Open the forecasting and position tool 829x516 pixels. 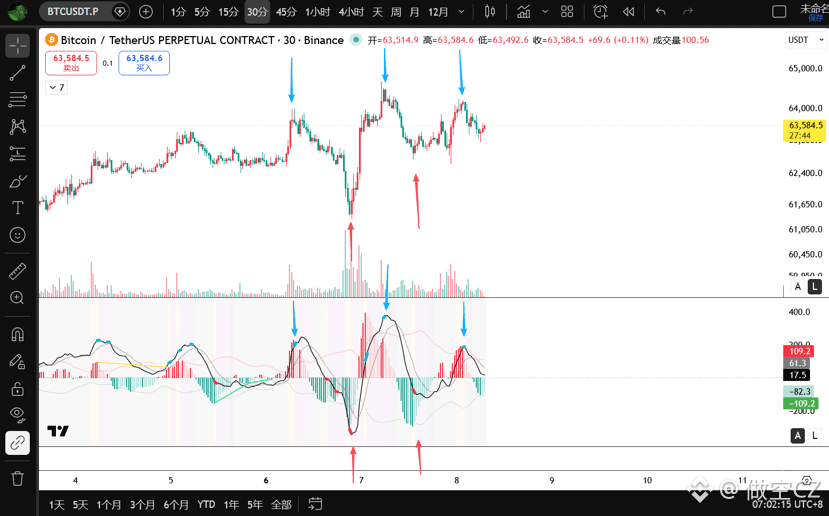17,154
